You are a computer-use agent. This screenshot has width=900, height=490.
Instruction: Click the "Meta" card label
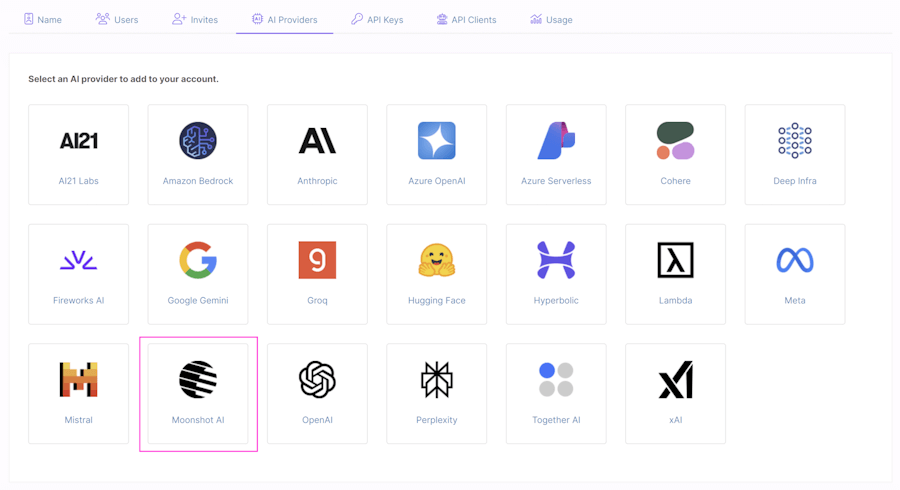click(x=795, y=300)
